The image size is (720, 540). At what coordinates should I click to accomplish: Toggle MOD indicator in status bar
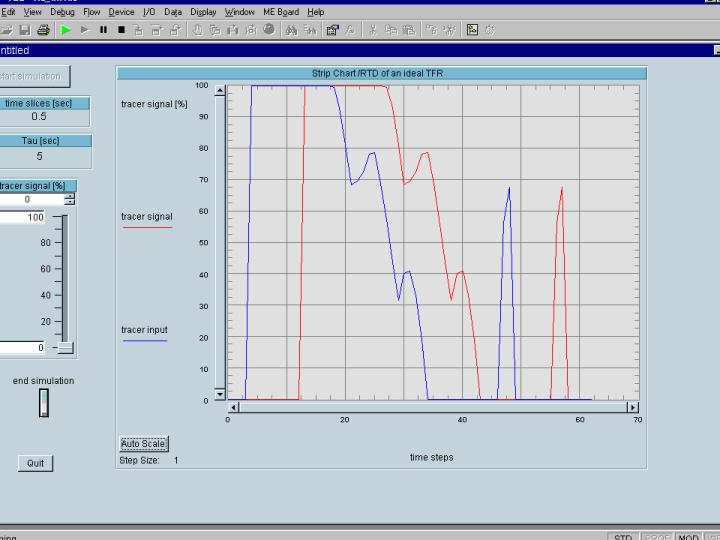[x=688, y=537]
